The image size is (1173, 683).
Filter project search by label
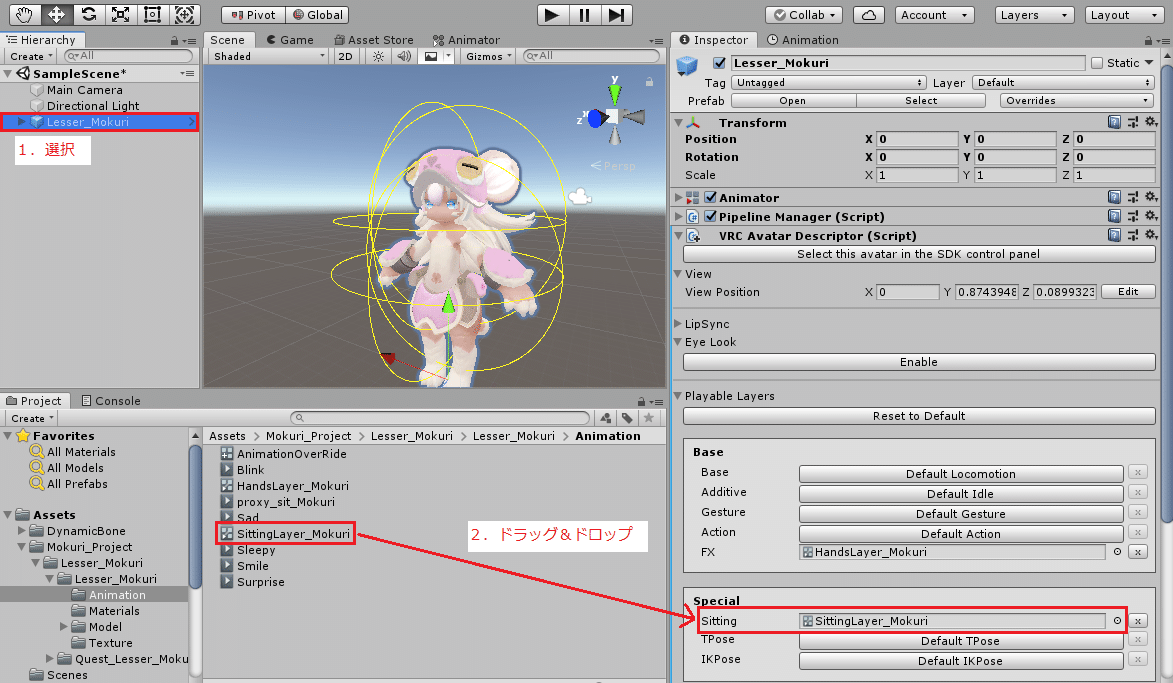627,418
